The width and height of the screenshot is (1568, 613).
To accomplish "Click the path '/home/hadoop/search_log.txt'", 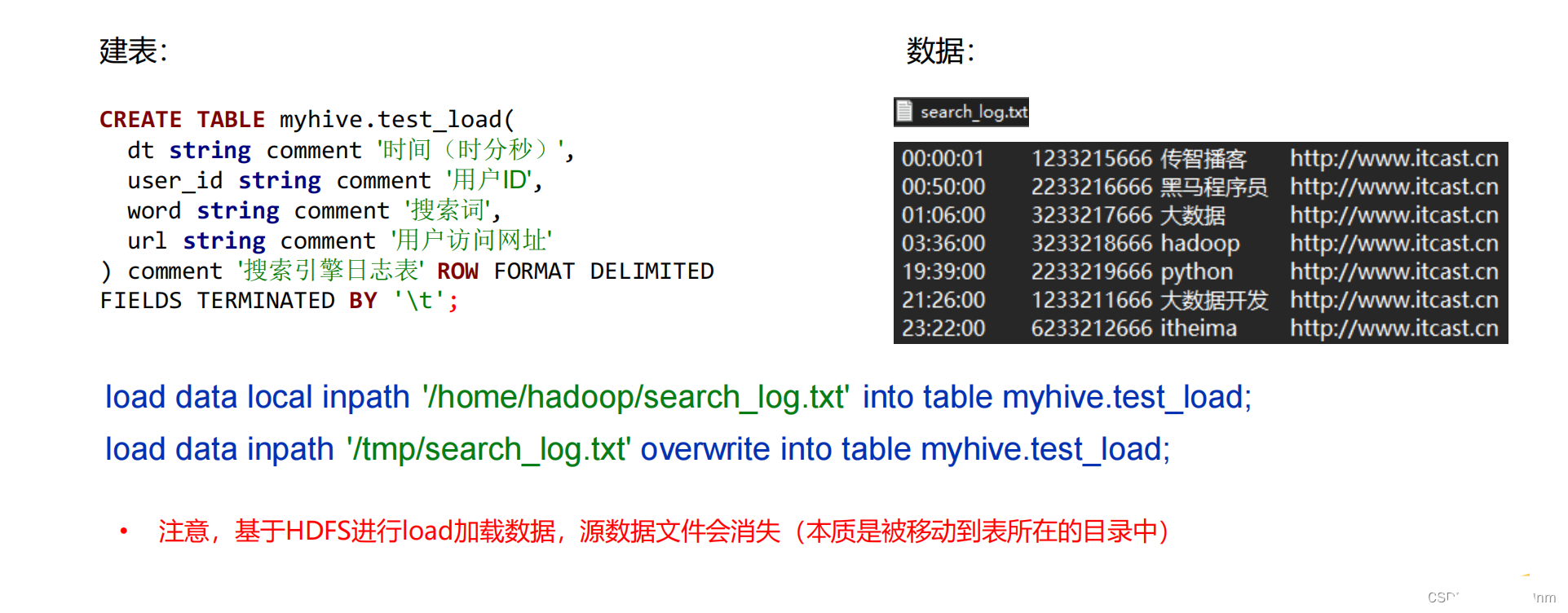I will [636, 398].
